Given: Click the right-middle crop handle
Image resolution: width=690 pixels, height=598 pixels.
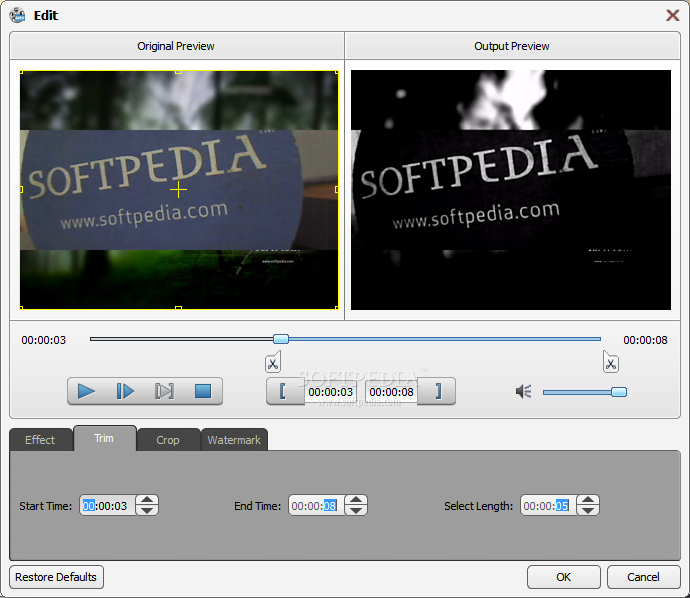Looking at the screenshot, I should pyautogui.click(x=337, y=190).
